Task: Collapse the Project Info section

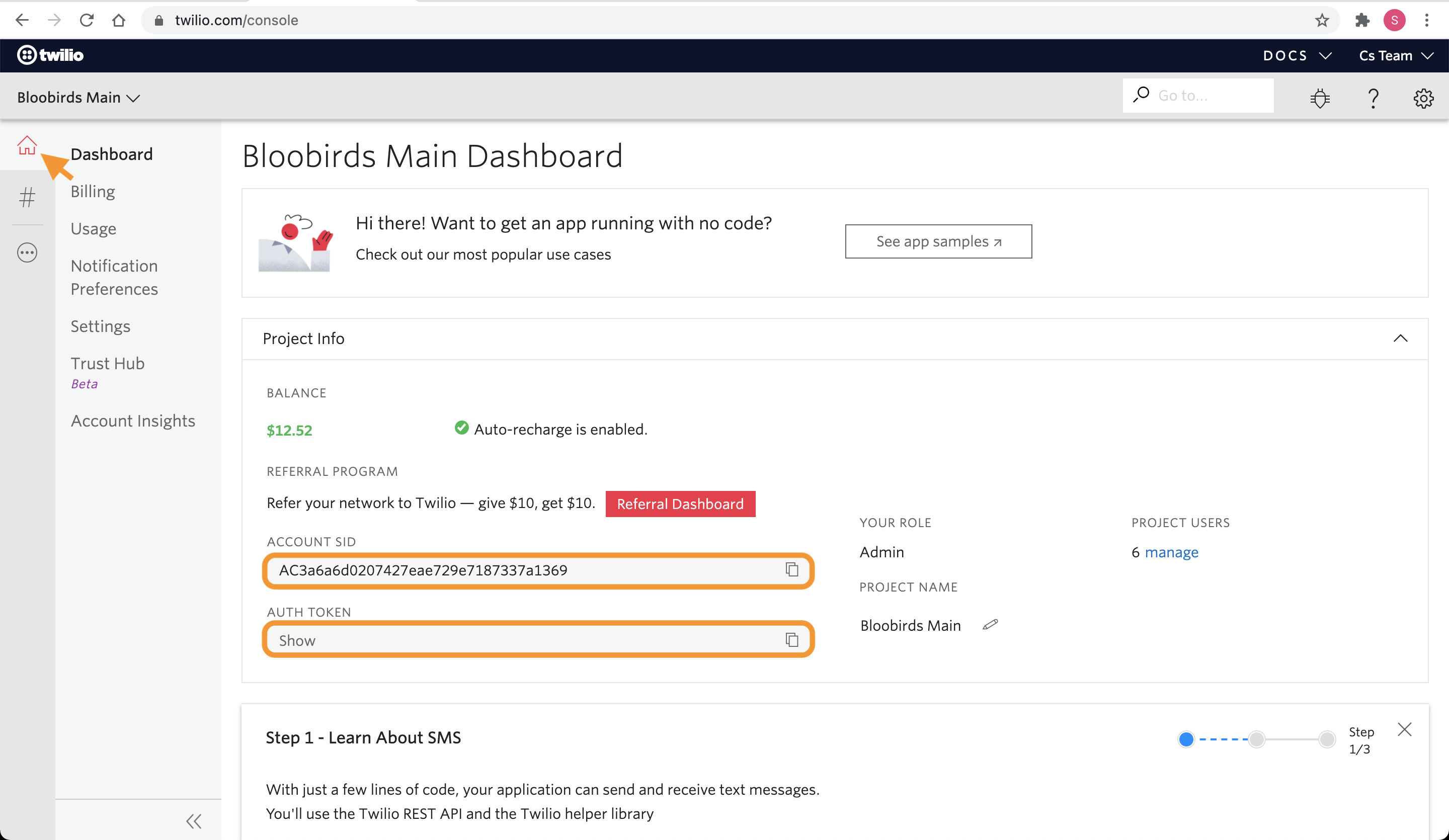Action: click(1400, 339)
